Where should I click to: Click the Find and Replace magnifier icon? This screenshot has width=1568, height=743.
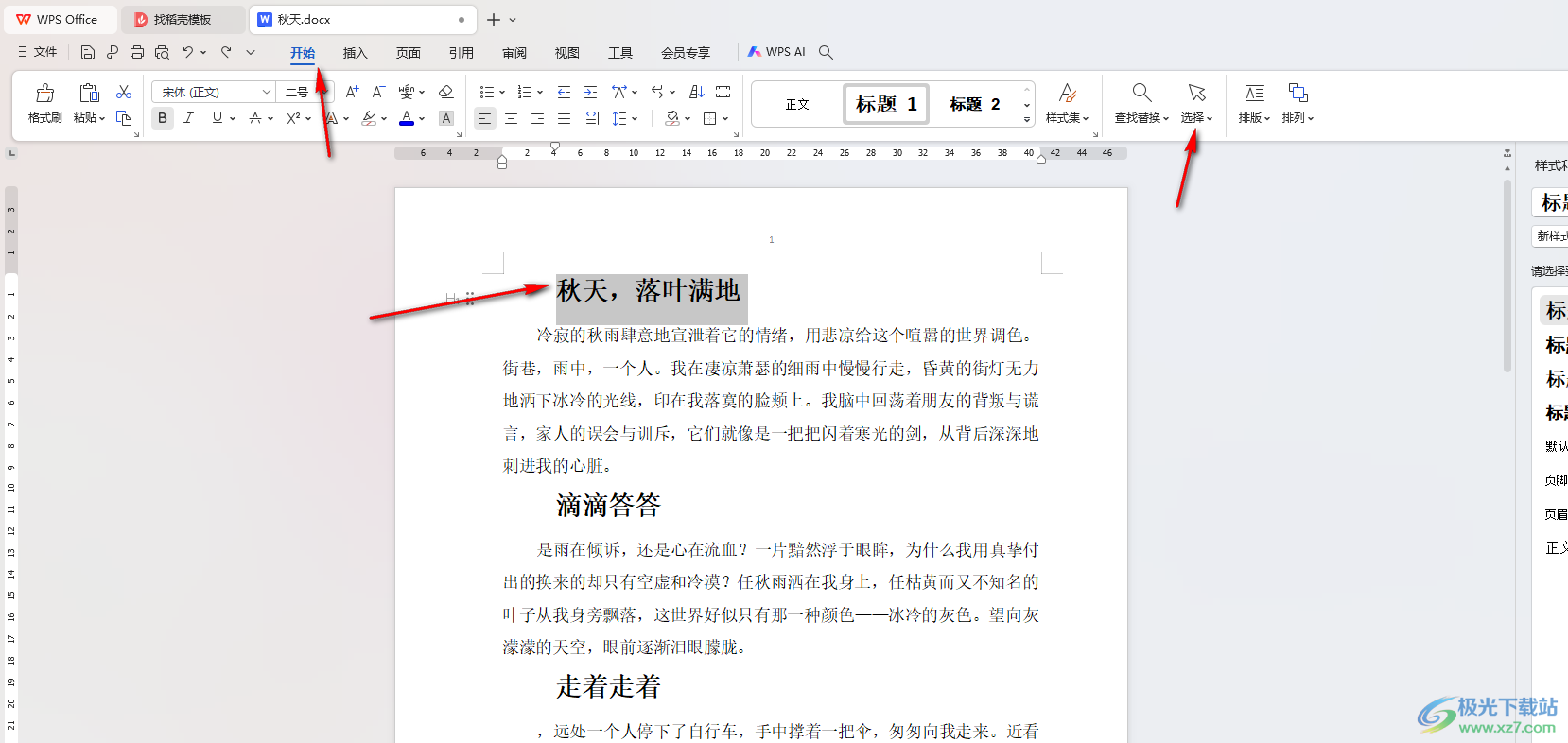[x=1141, y=93]
